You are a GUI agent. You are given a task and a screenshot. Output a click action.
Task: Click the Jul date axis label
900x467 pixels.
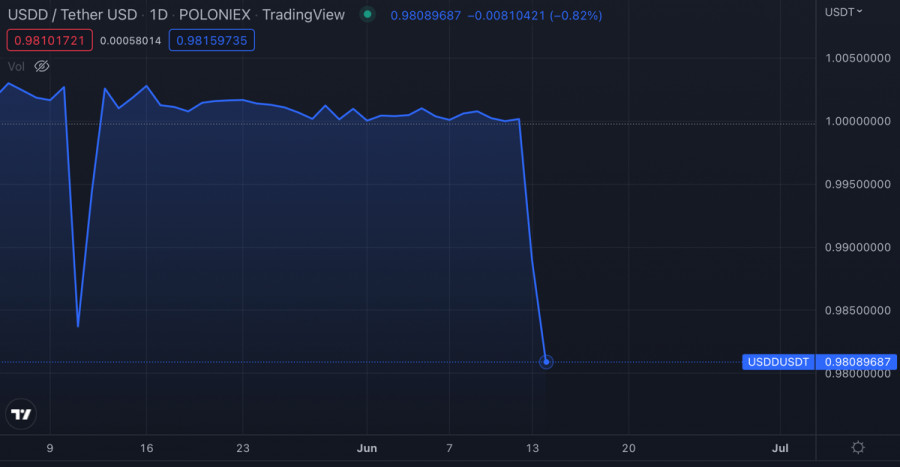click(x=779, y=448)
